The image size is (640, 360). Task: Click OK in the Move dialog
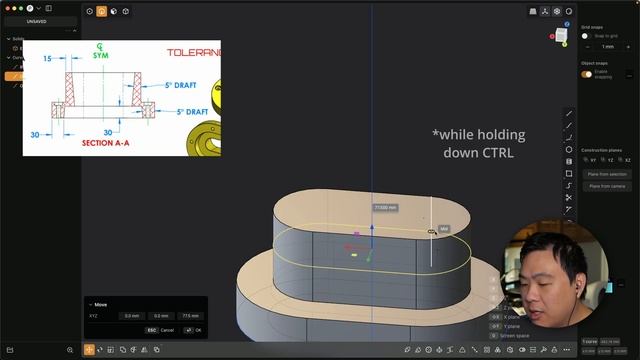[x=193, y=330]
